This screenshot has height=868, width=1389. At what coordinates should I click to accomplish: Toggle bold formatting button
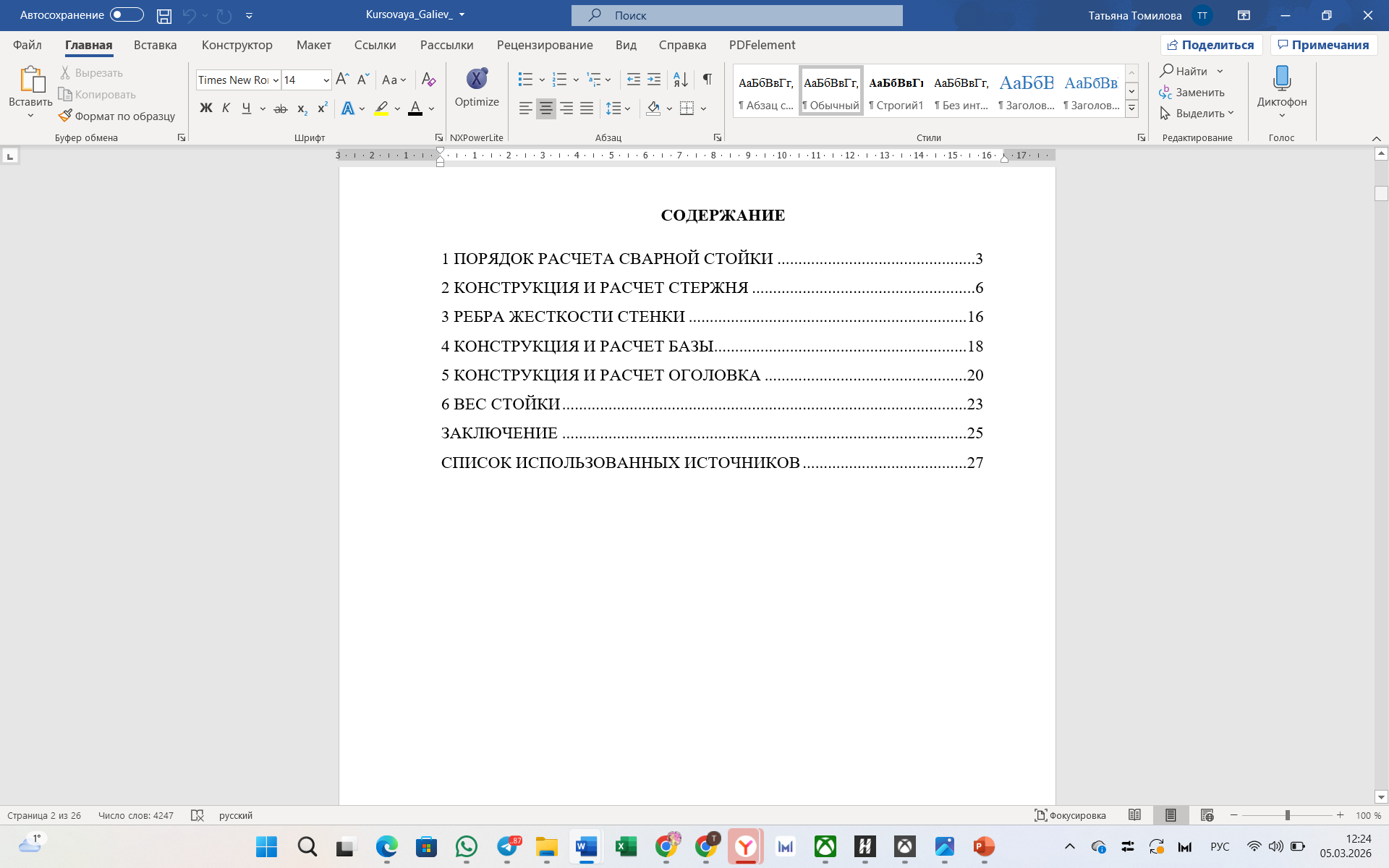click(x=205, y=109)
